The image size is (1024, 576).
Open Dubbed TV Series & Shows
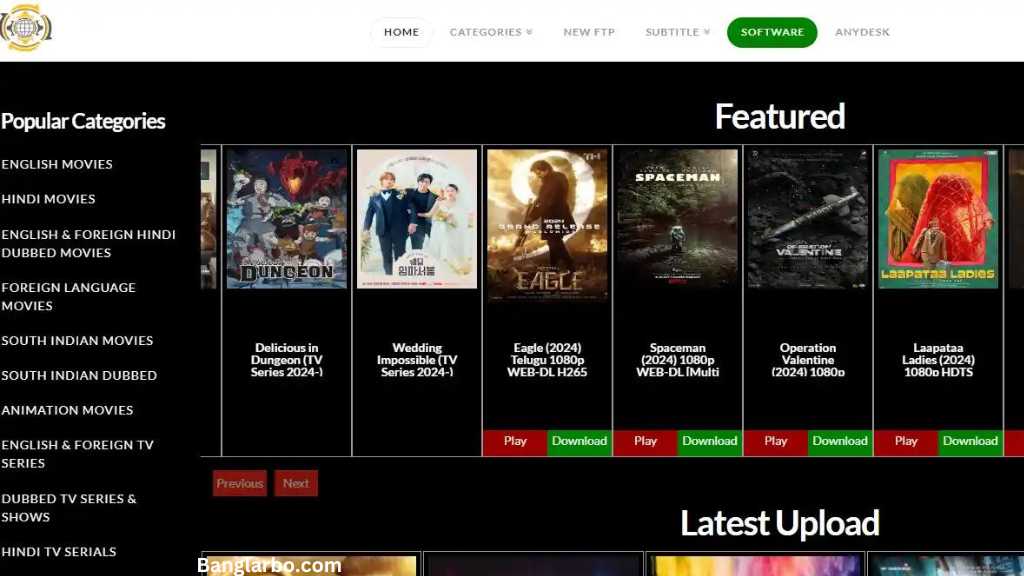[69, 507]
